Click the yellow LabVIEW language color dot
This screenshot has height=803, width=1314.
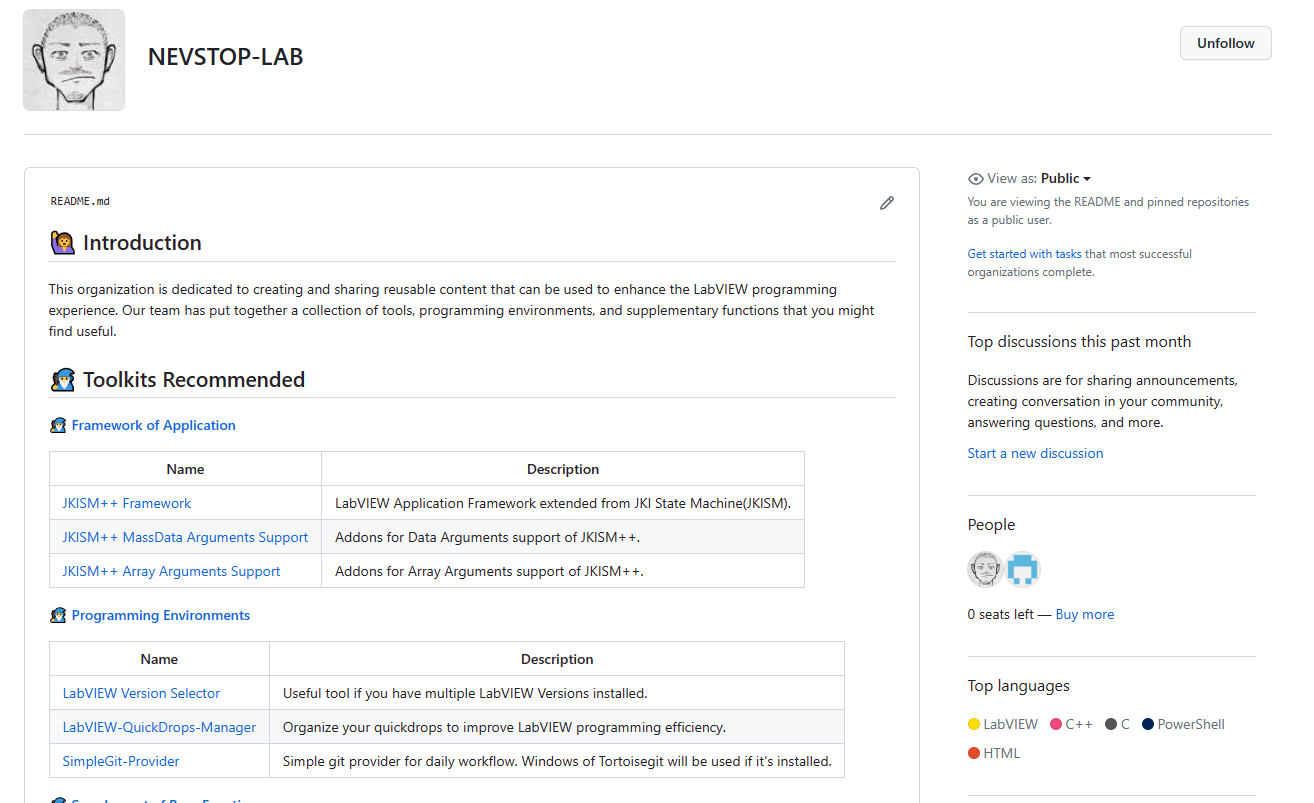coord(974,724)
